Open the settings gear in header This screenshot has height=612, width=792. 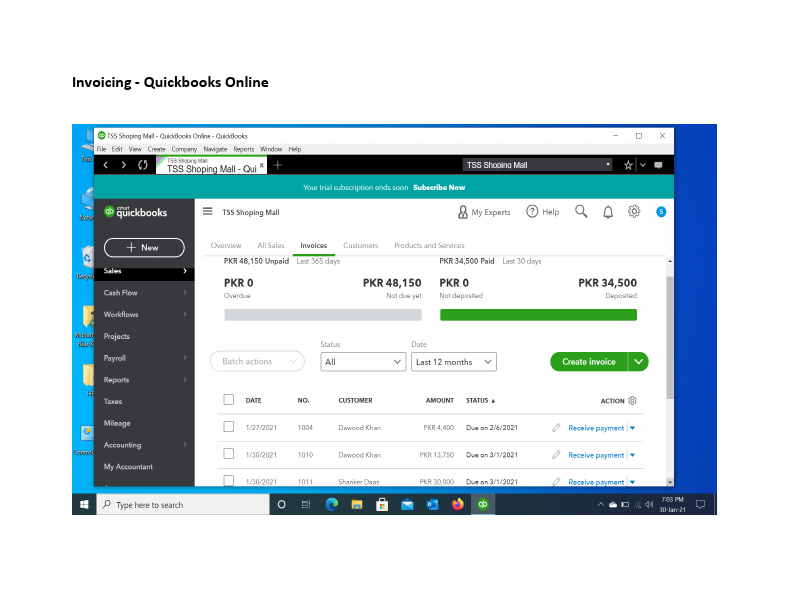634,212
